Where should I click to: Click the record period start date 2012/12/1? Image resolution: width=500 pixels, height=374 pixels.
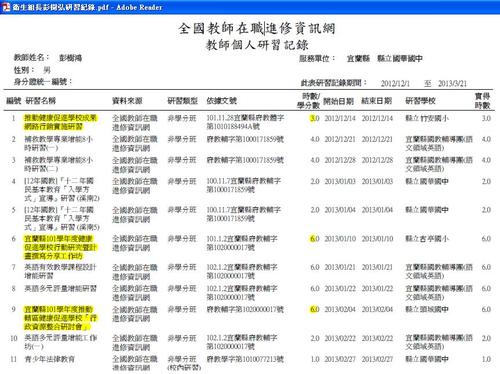click(x=395, y=83)
